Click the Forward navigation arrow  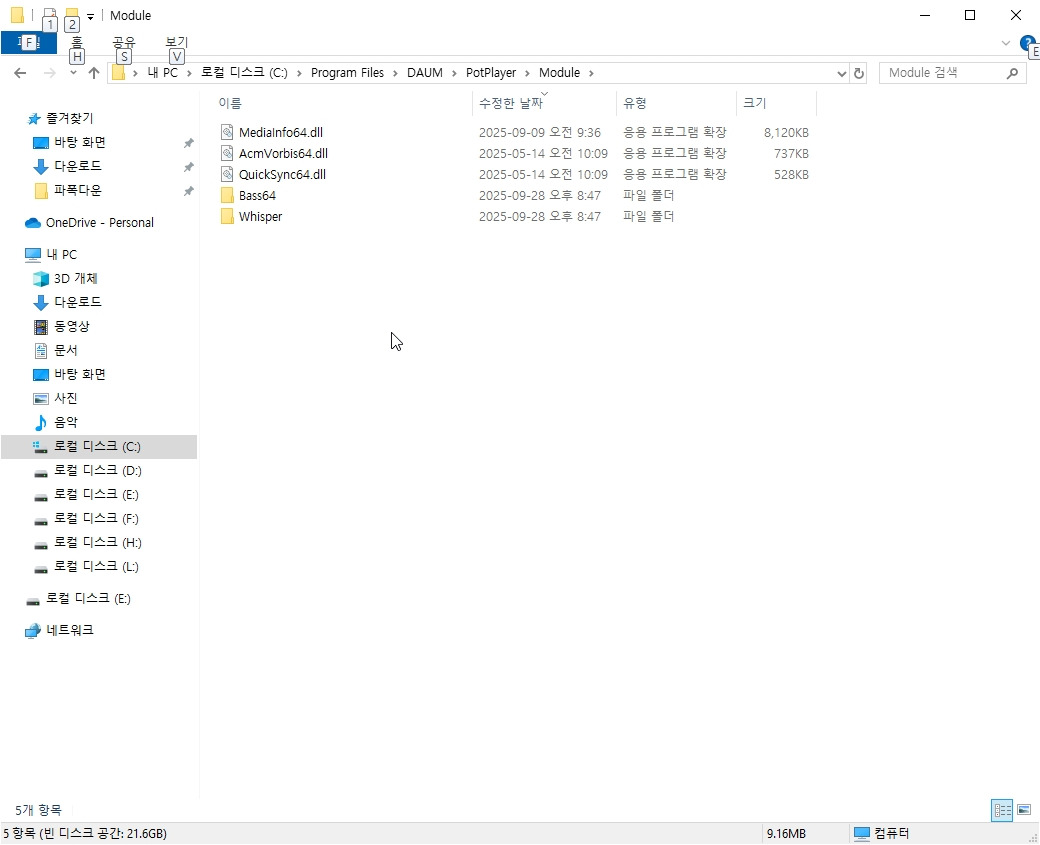coord(49,73)
